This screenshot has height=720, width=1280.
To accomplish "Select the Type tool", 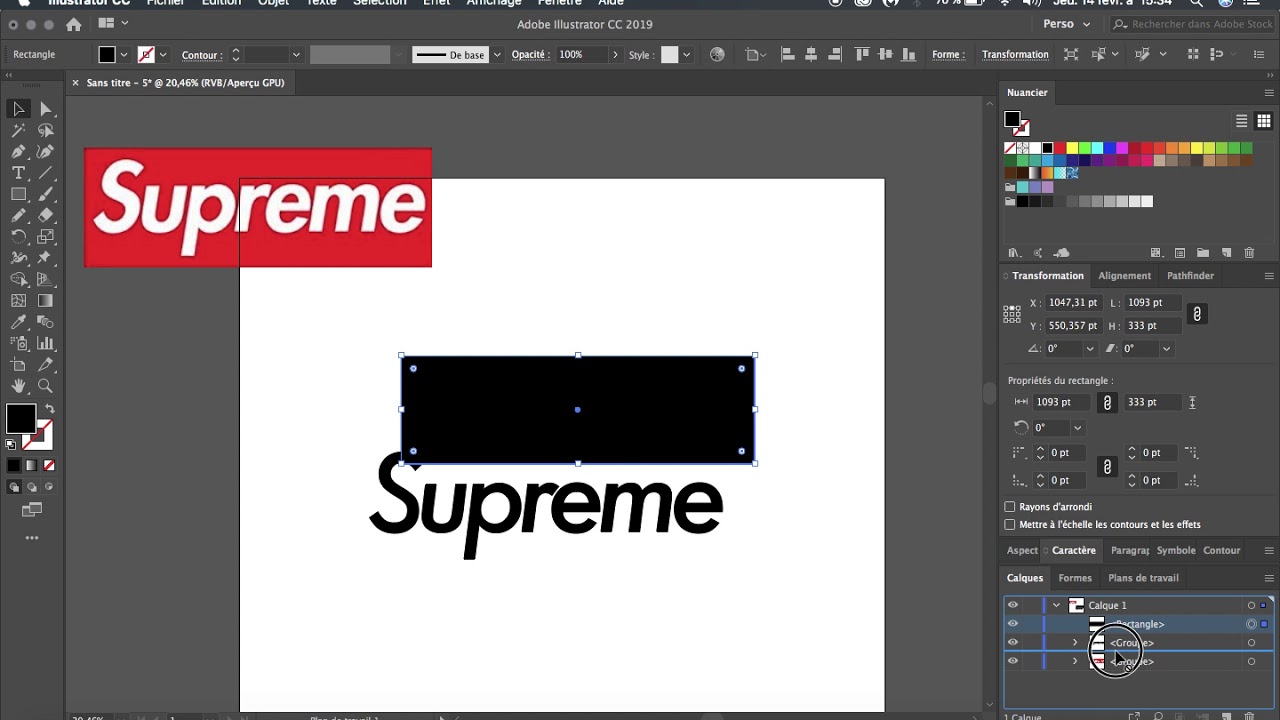I will pos(18,173).
